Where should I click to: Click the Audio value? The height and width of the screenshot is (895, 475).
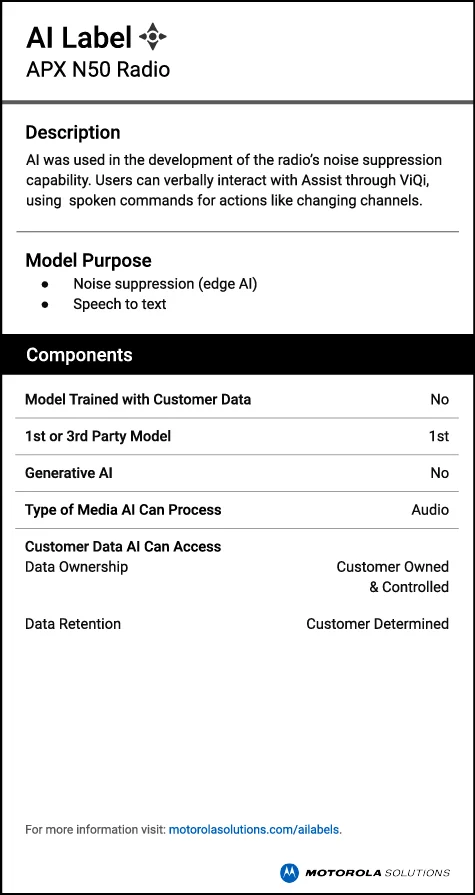(430, 510)
